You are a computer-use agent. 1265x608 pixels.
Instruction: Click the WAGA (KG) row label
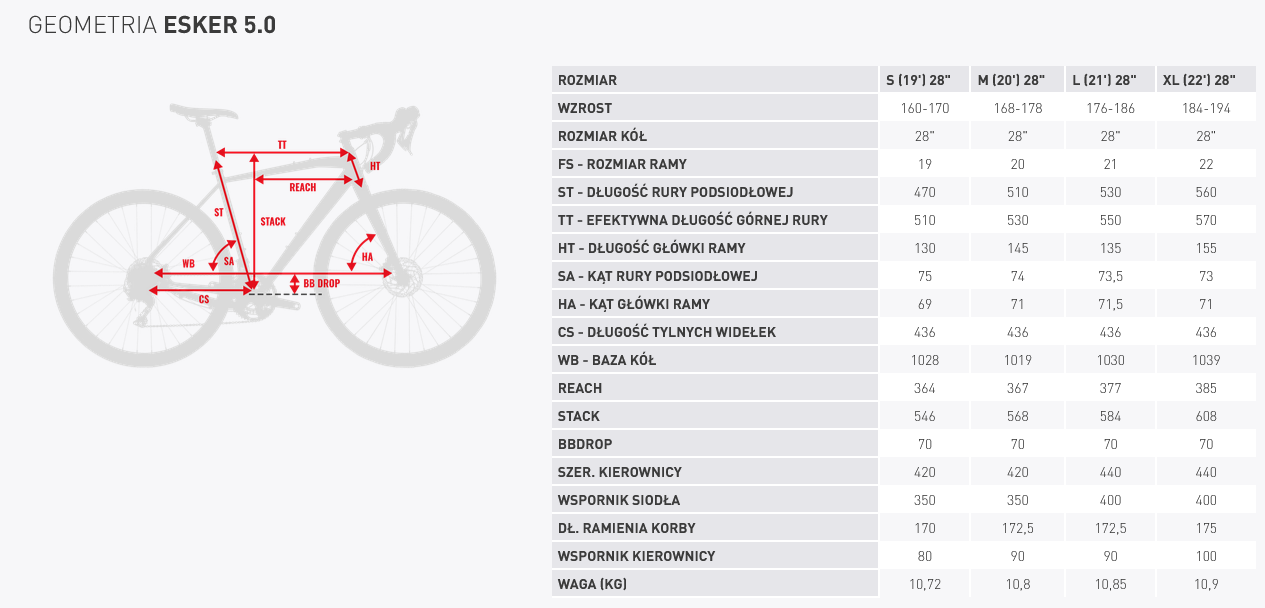593,584
